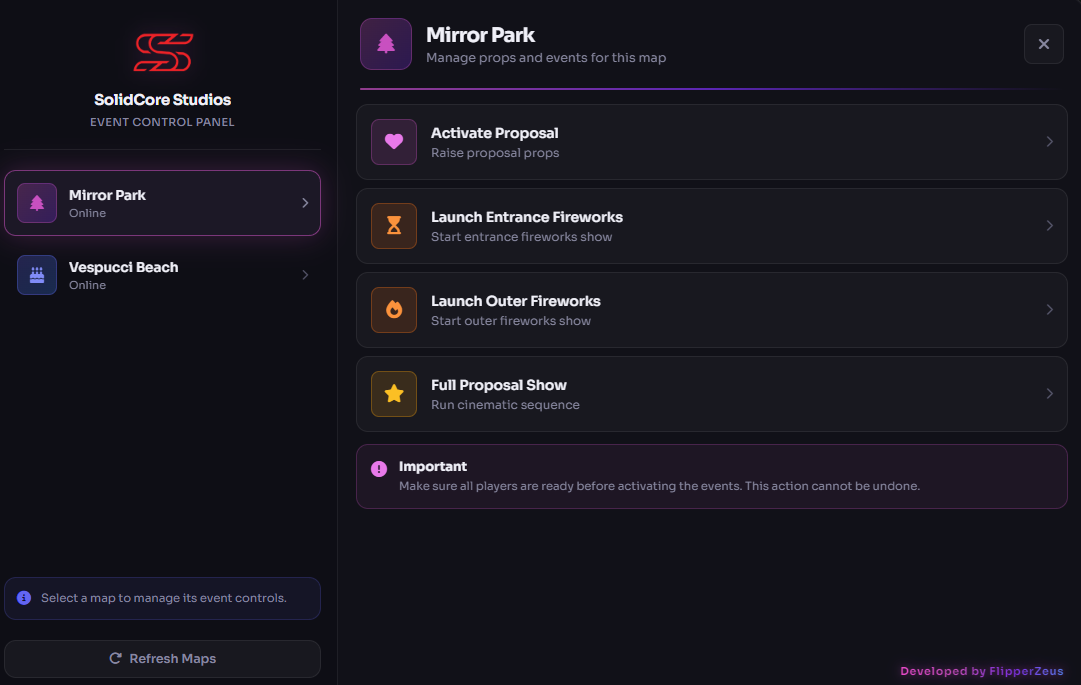The width and height of the screenshot is (1081, 685).
Task: Click the Raise proposal props description
Action: (x=495, y=153)
